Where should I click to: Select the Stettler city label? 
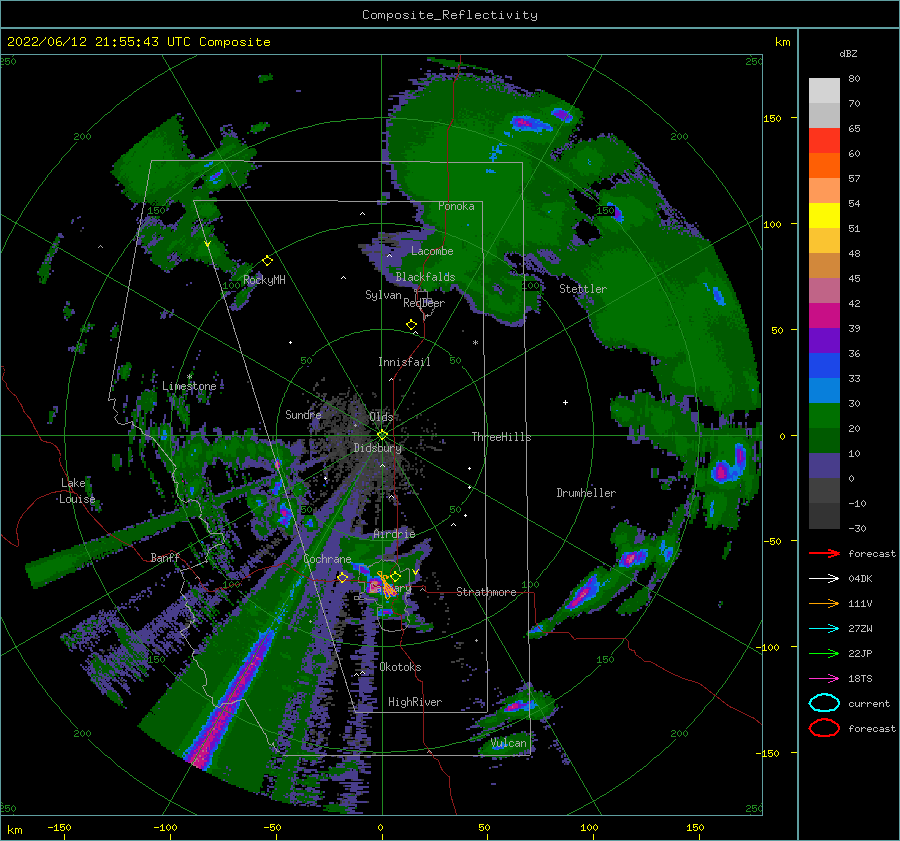click(583, 289)
